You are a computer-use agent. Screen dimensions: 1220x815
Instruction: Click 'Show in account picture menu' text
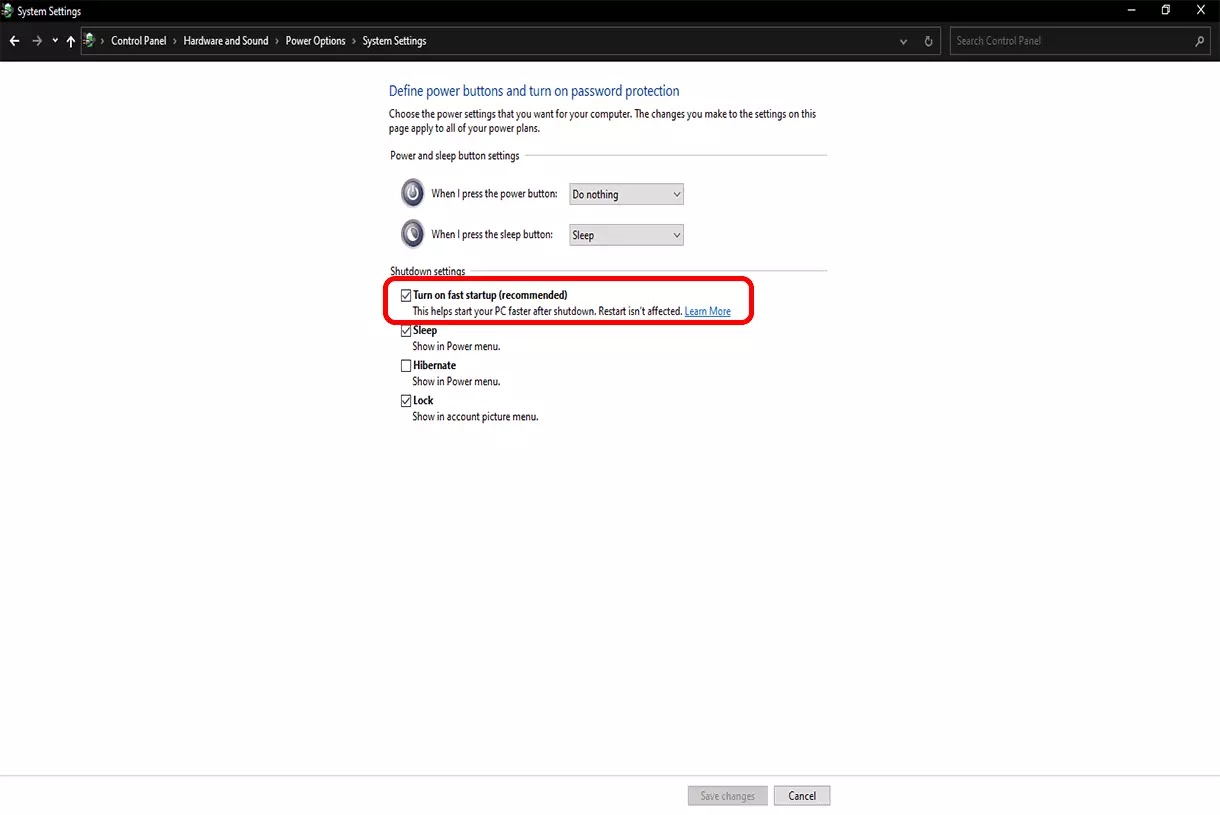tap(475, 417)
